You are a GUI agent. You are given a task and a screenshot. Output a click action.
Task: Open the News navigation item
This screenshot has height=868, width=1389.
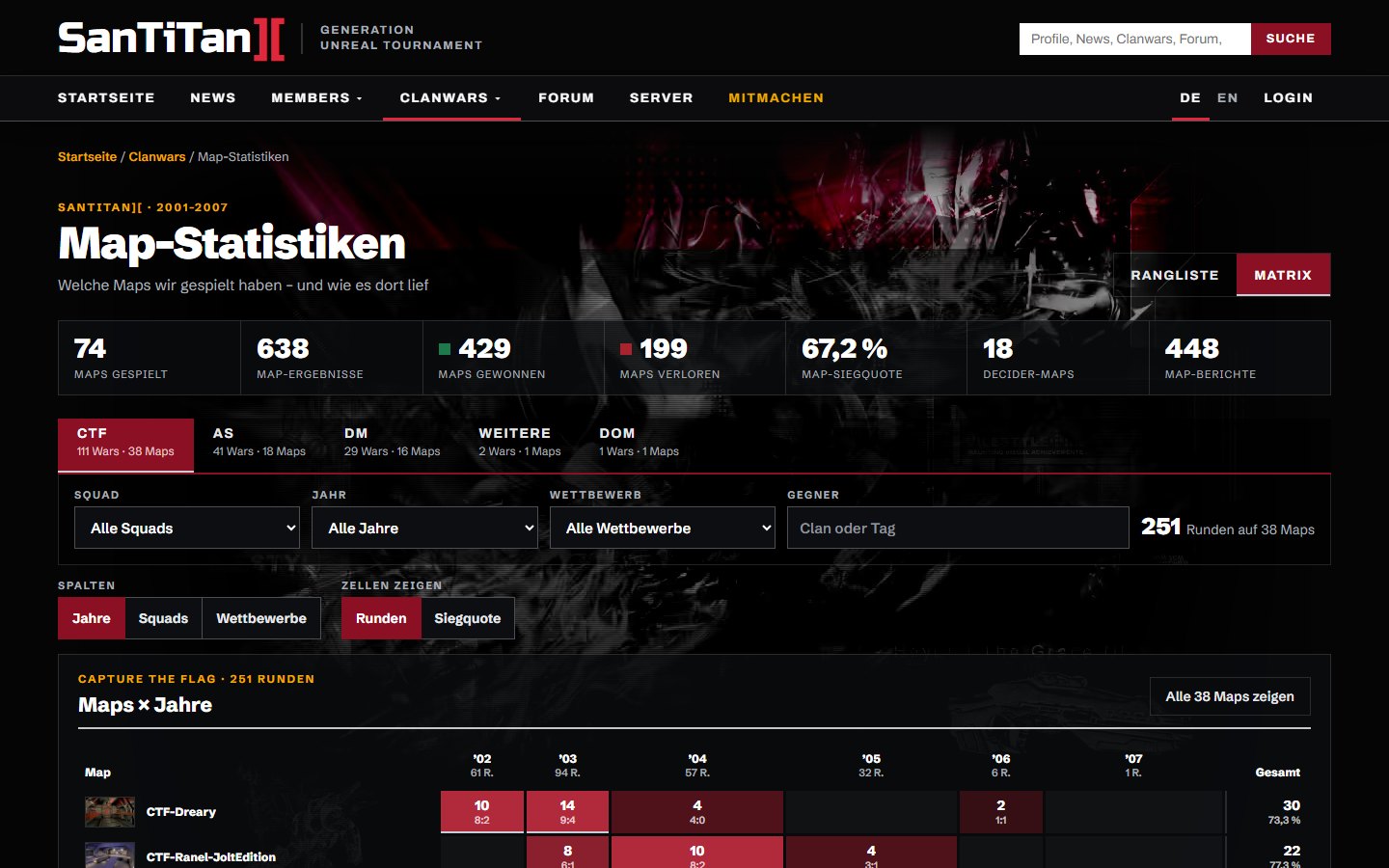(213, 98)
